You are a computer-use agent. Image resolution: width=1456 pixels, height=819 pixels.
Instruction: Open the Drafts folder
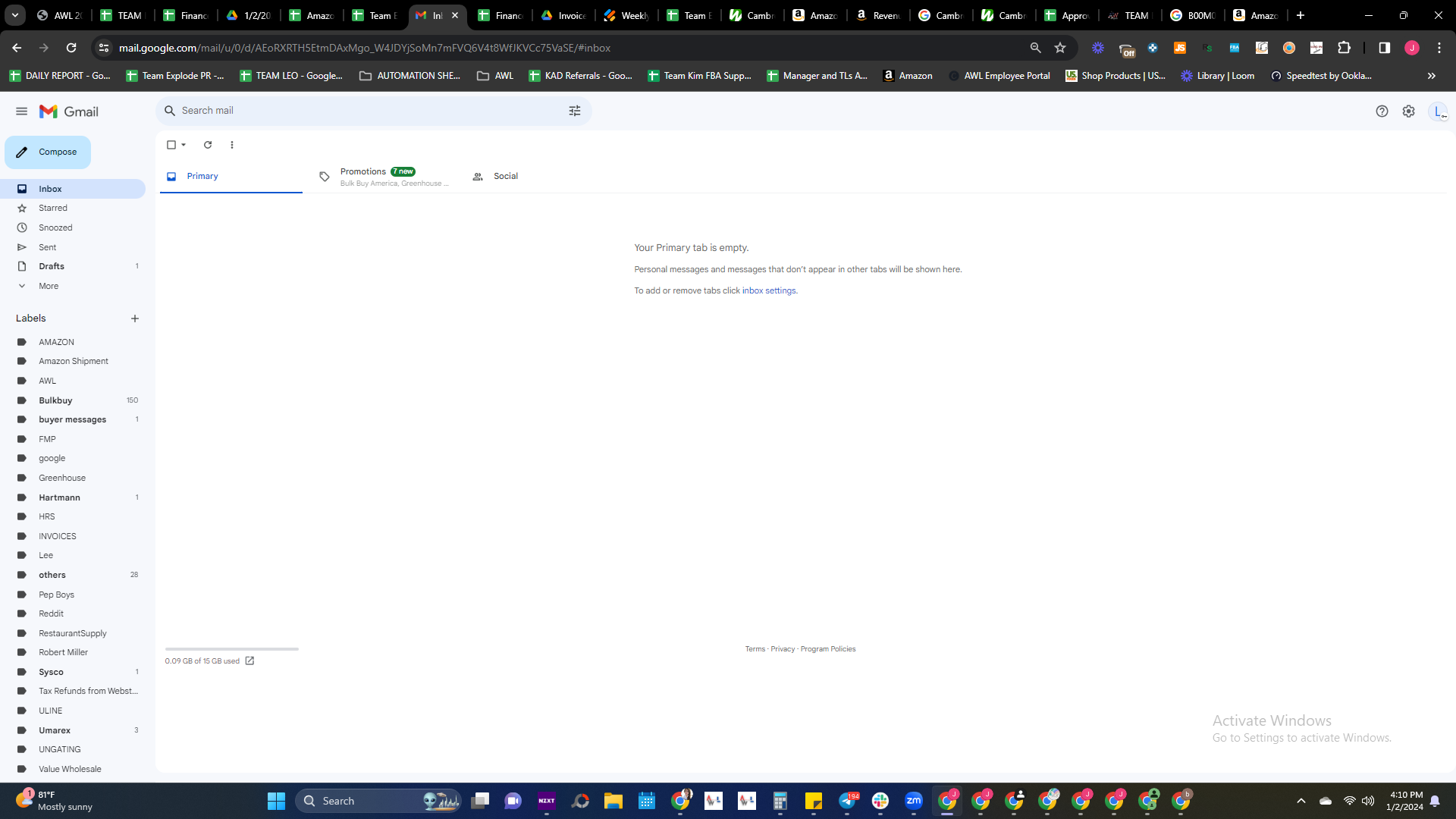coord(73,266)
